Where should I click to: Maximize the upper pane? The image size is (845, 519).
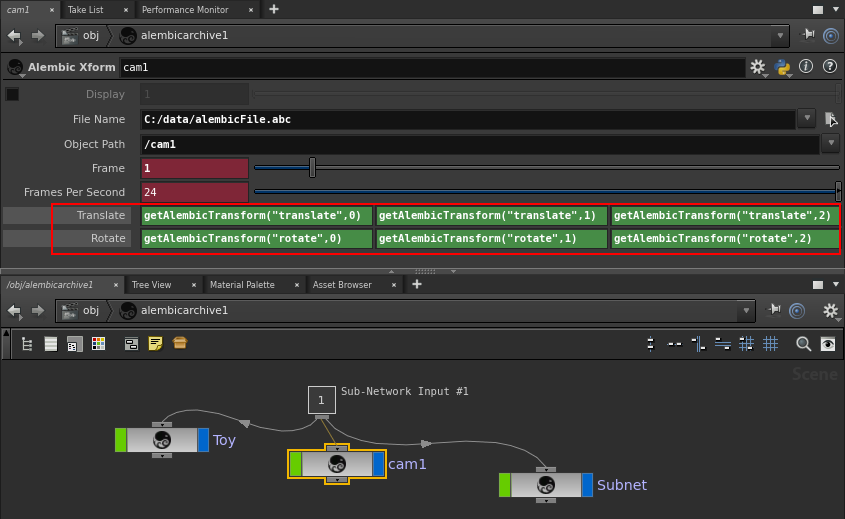click(x=818, y=10)
